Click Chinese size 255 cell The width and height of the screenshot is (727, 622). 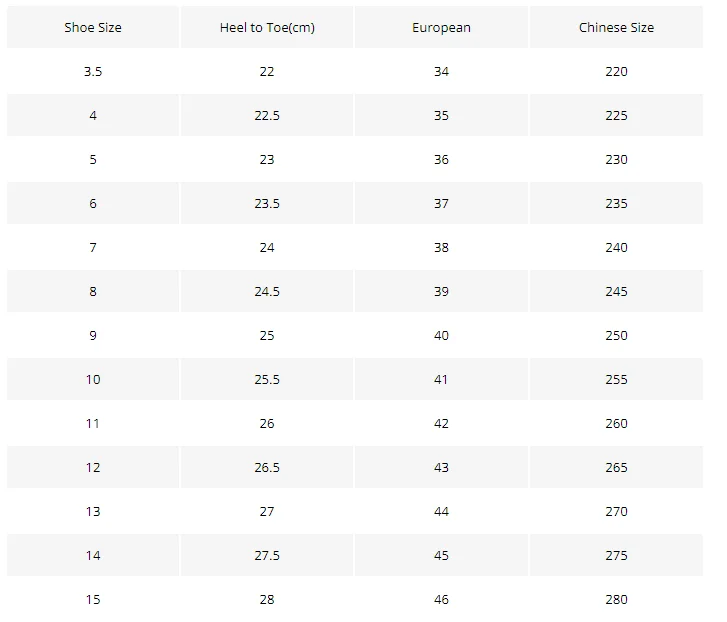[616, 379]
